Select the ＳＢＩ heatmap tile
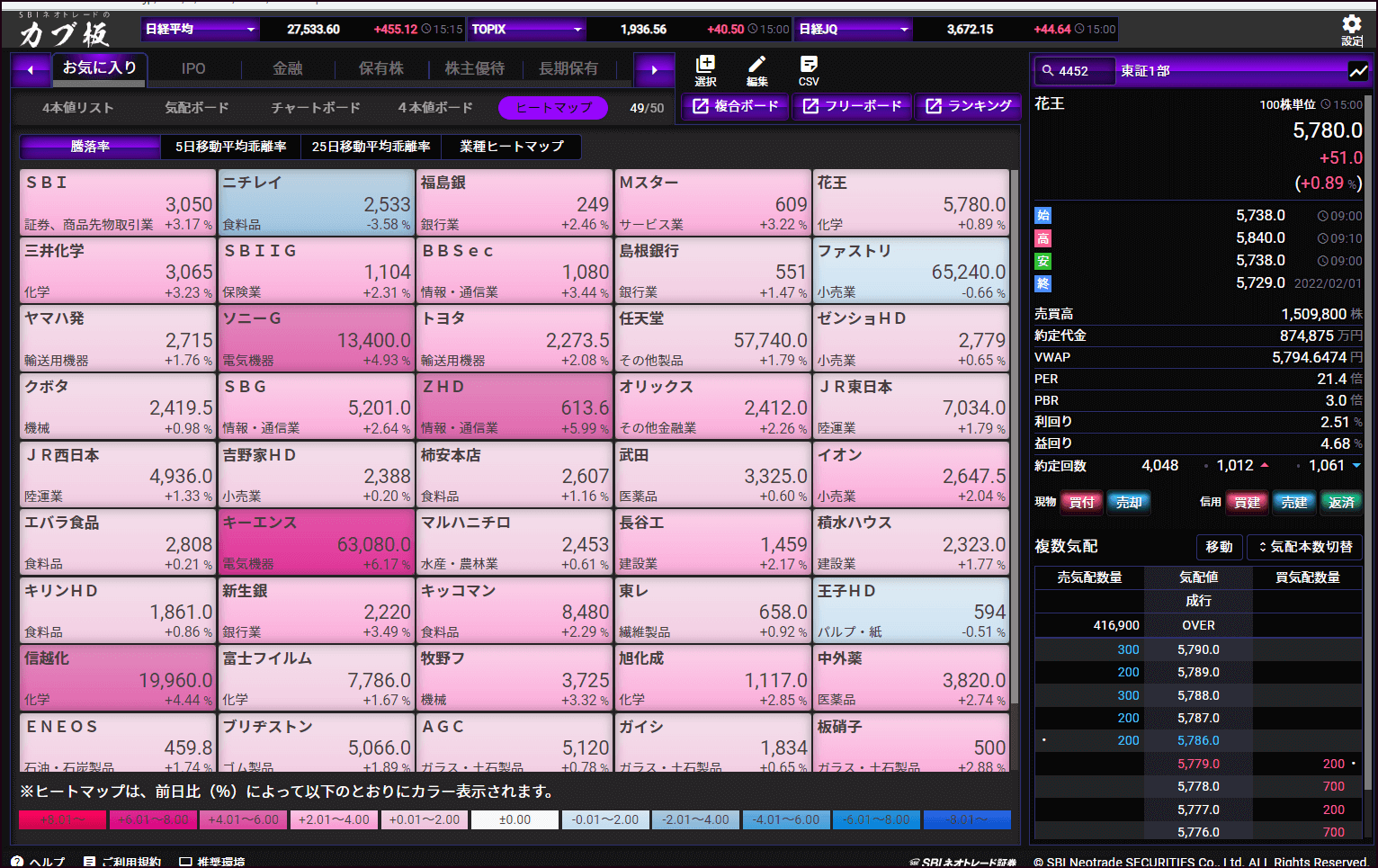This screenshot has height=868, width=1378. [118, 202]
